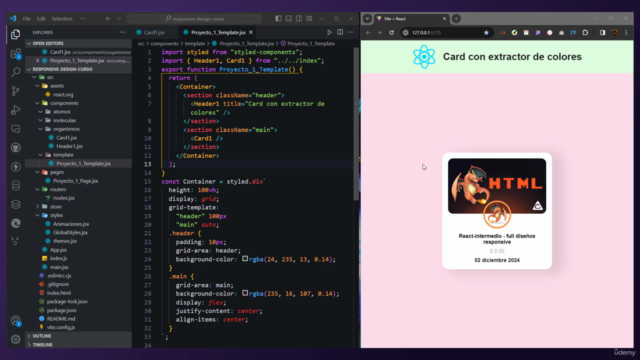Open routes.jsx file
The image size is (640, 360).
(64, 198)
